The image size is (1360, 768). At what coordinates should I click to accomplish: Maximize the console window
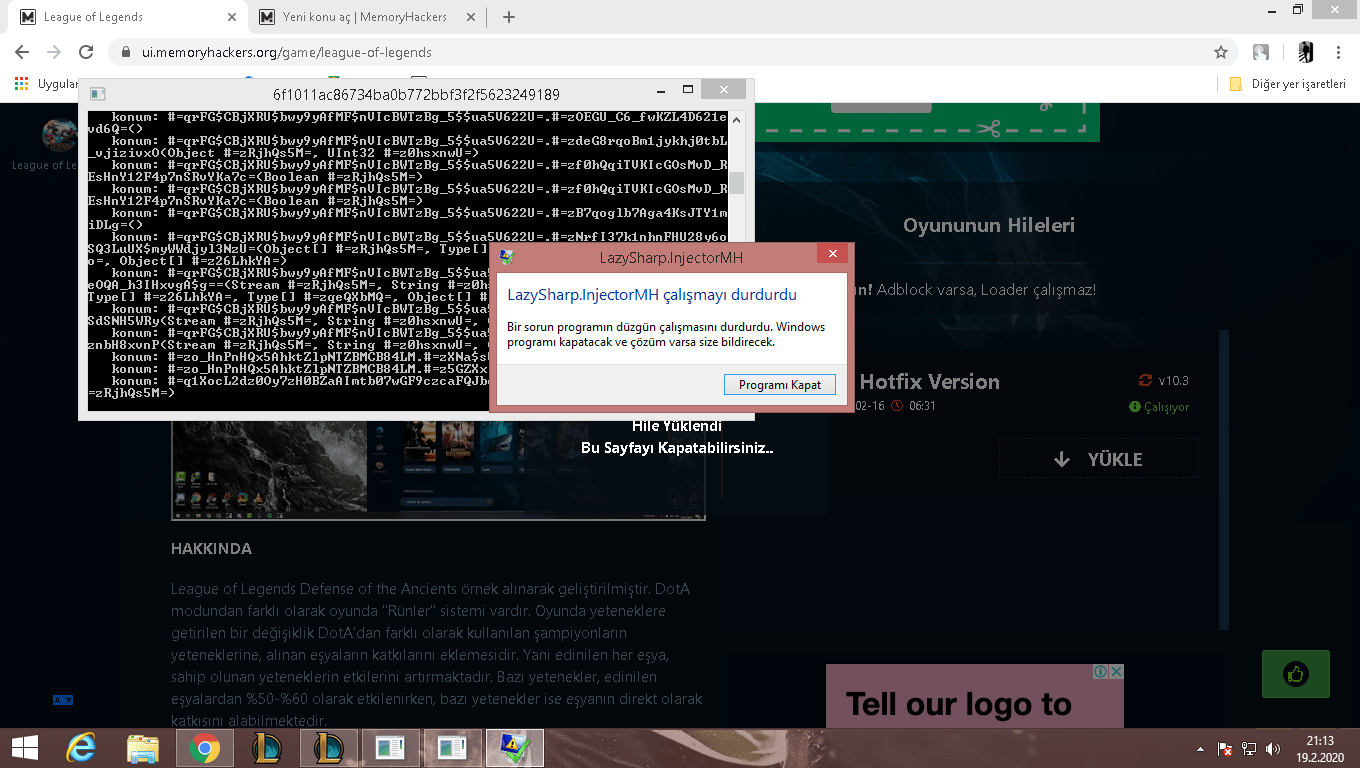[x=688, y=90]
